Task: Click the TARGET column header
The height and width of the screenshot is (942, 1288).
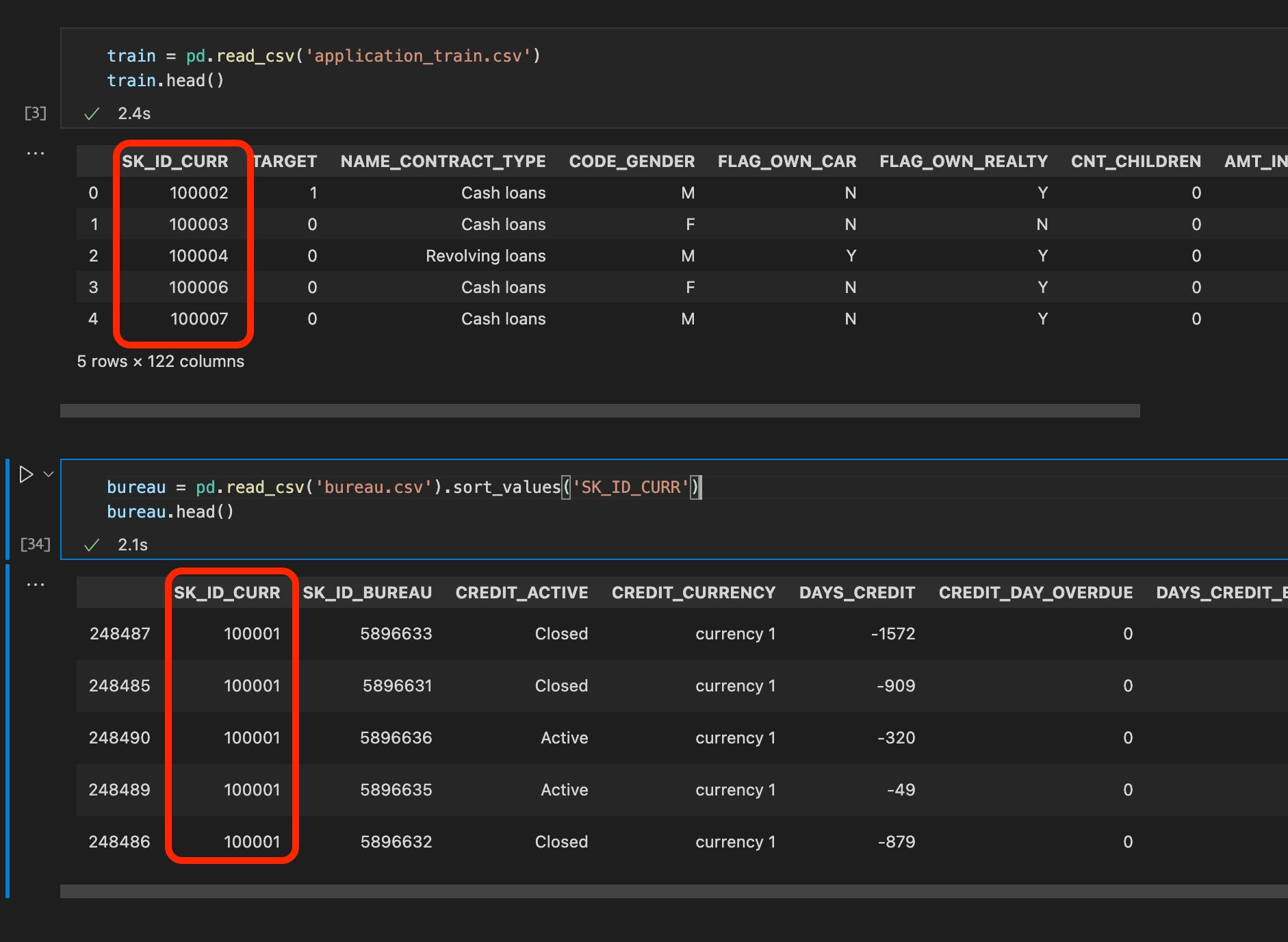Action: point(285,162)
